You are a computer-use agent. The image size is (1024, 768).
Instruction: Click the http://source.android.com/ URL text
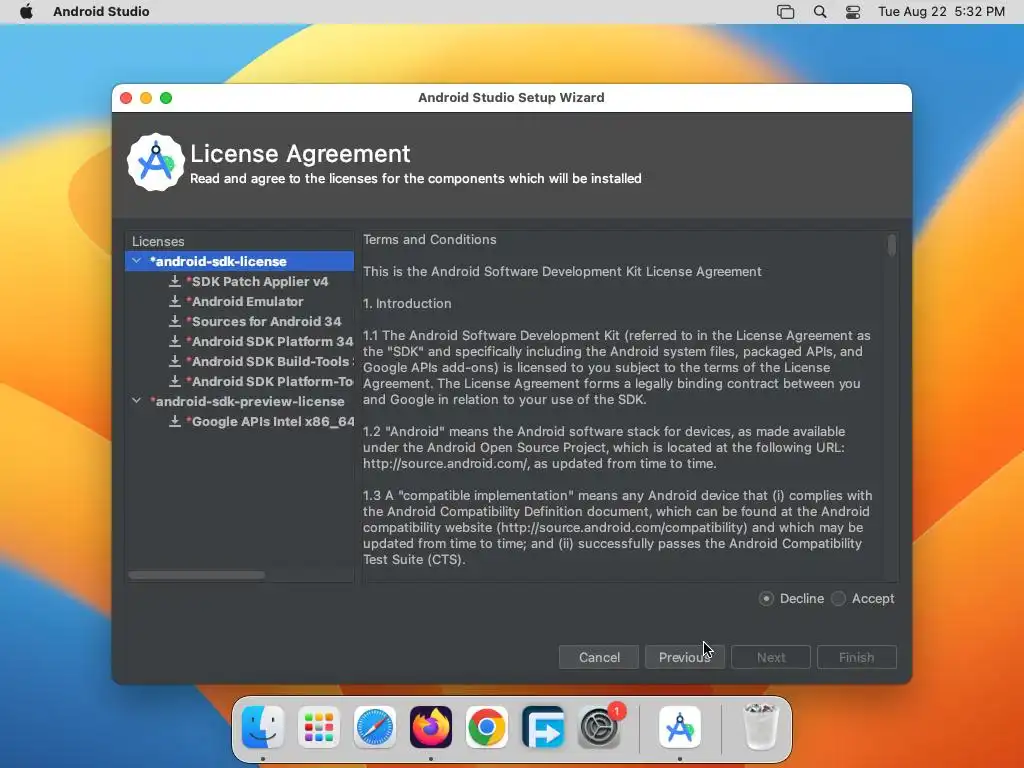(x=445, y=464)
